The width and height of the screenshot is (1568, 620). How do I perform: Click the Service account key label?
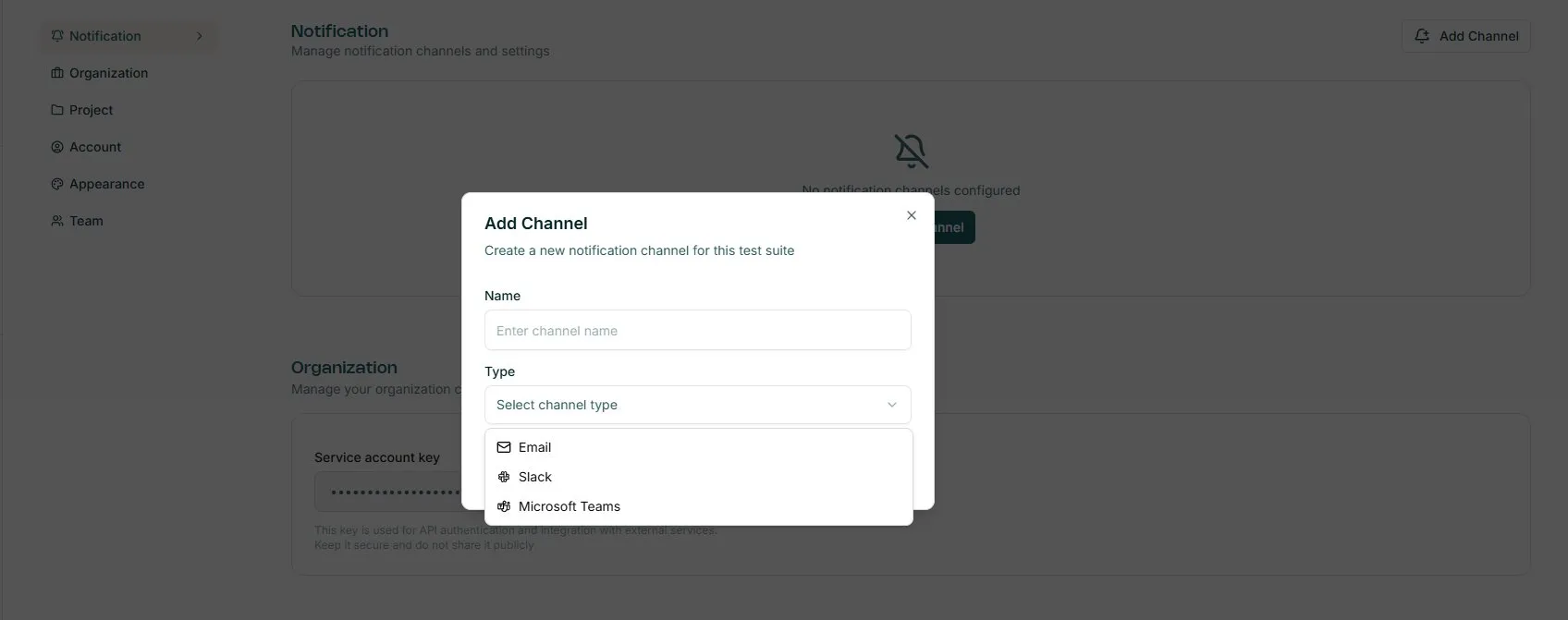click(377, 457)
